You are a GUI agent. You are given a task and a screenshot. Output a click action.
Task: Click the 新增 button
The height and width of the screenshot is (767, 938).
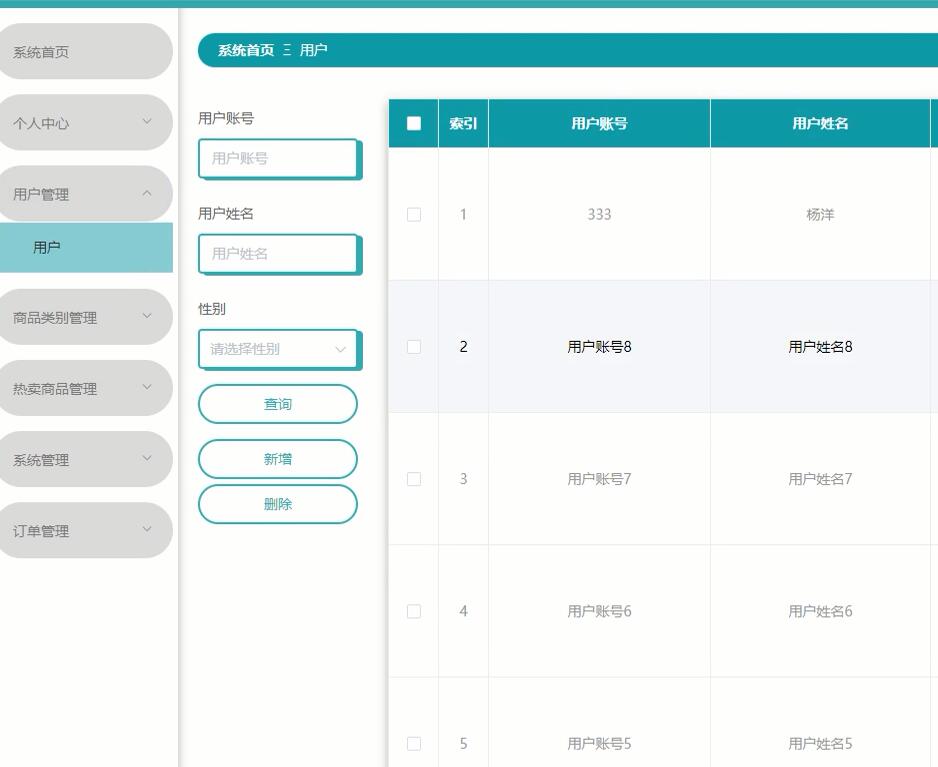pos(278,459)
